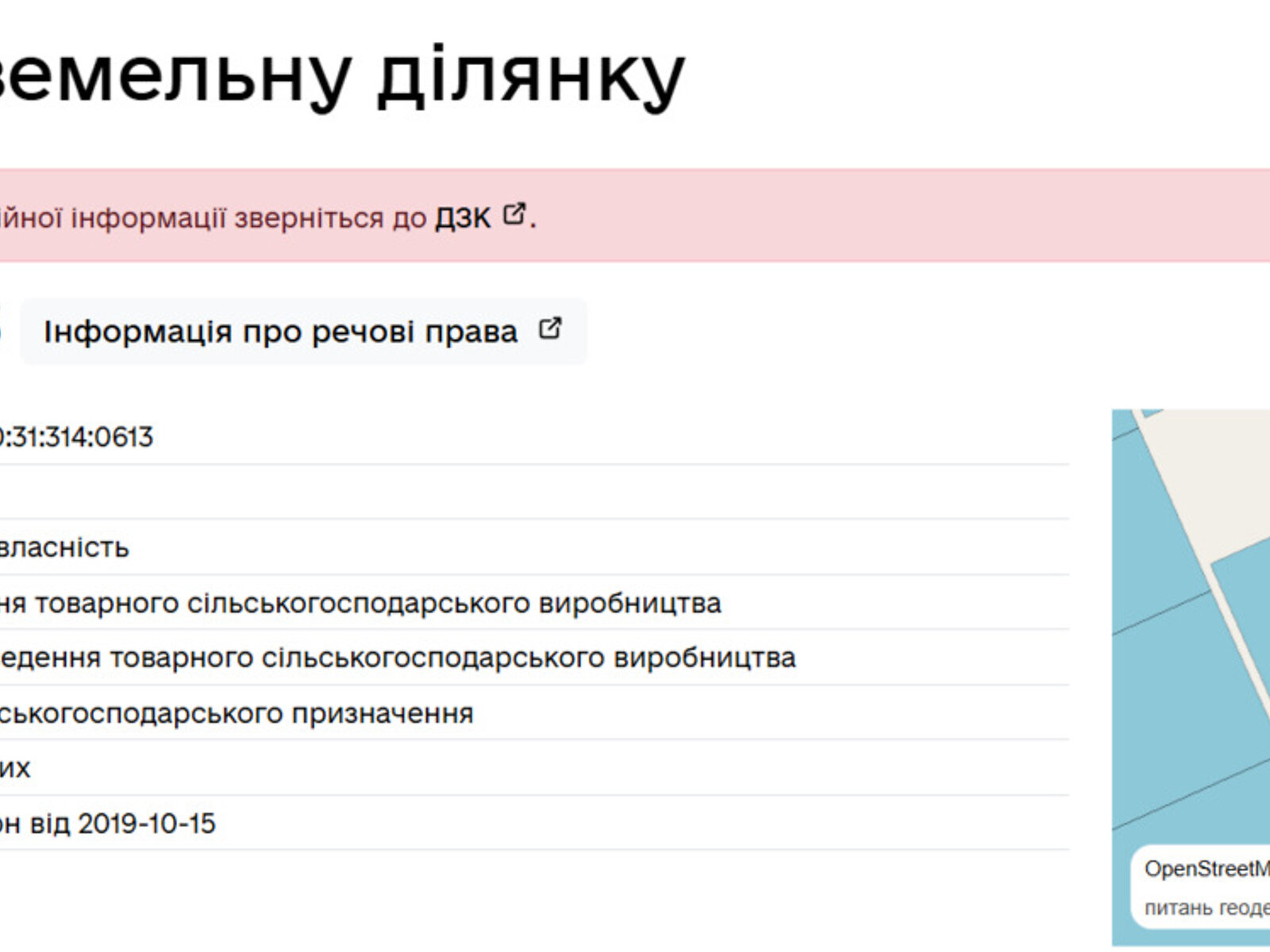Click the 'власність' ownership row

(63, 547)
